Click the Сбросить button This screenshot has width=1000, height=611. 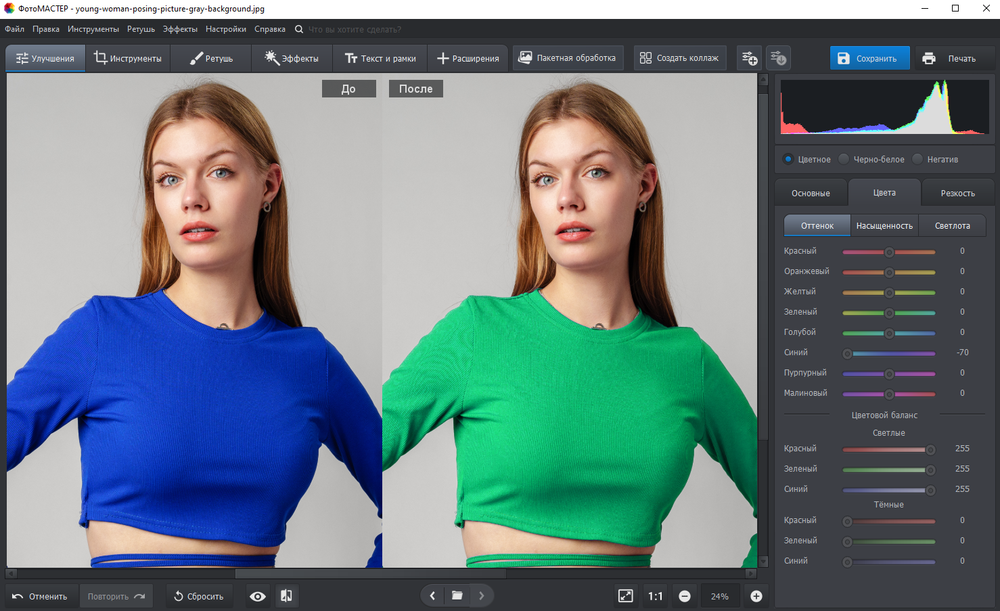click(x=198, y=596)
